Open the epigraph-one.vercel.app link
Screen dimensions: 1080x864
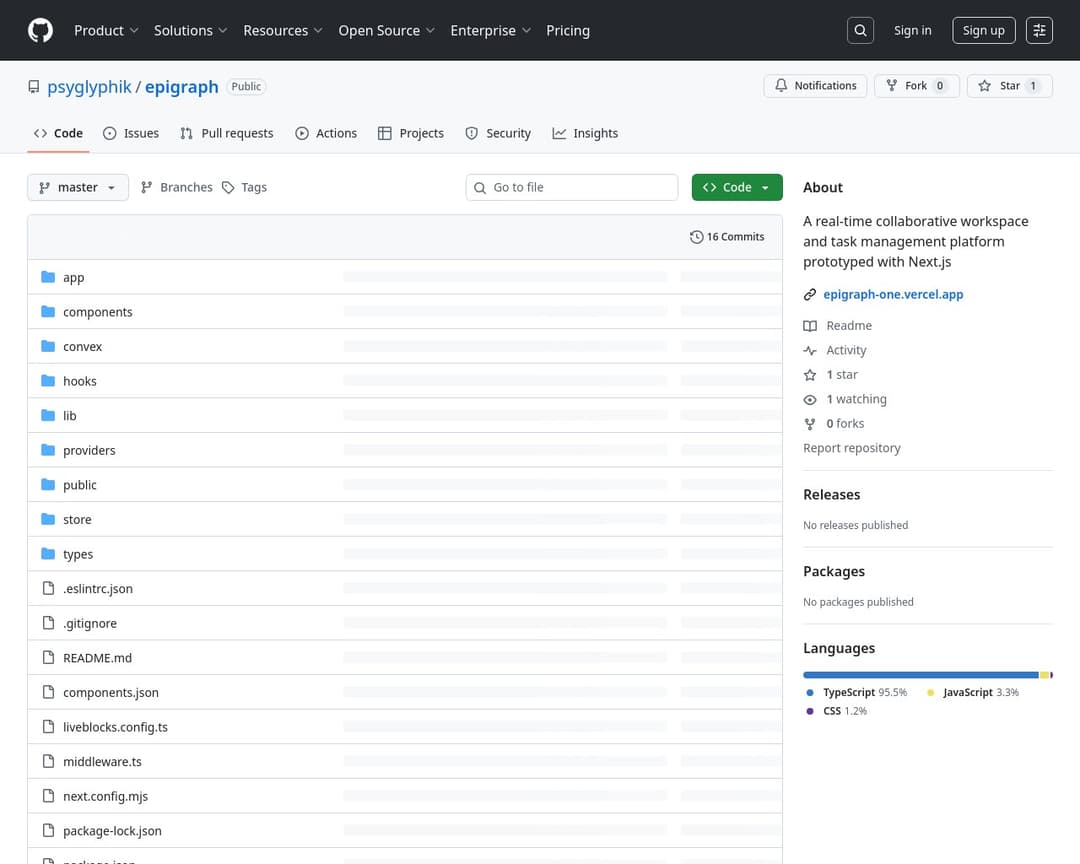coord(893,295)
